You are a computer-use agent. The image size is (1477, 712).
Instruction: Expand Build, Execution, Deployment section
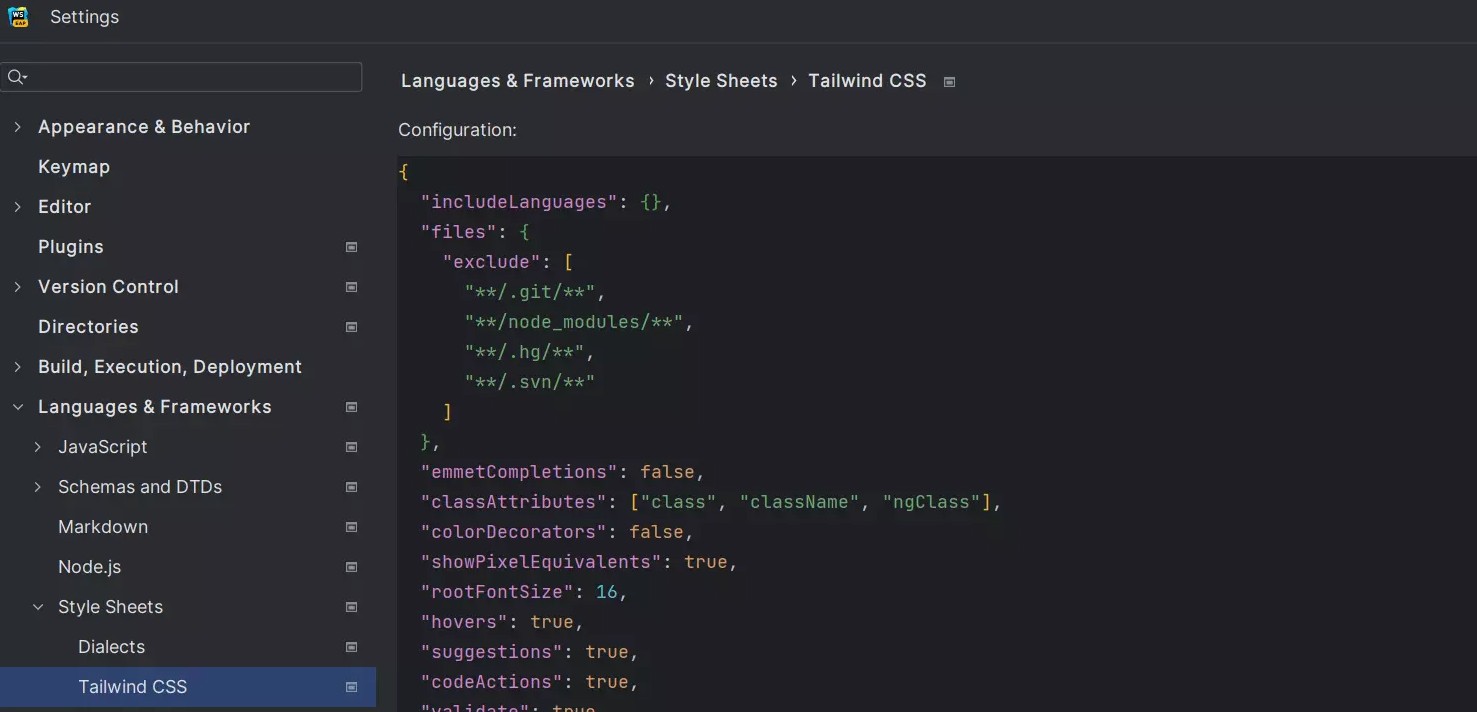(17, 367)
